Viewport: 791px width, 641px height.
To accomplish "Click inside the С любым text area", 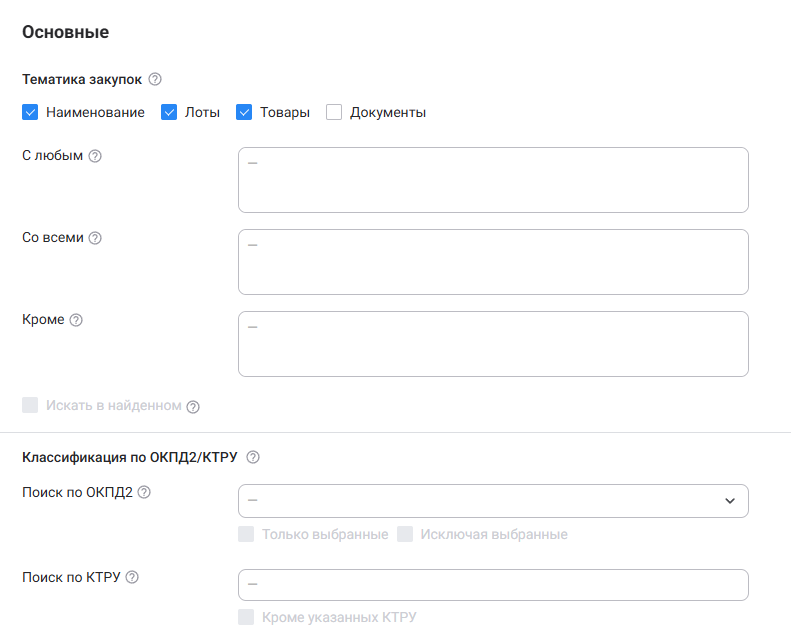I will pos(493,180).
